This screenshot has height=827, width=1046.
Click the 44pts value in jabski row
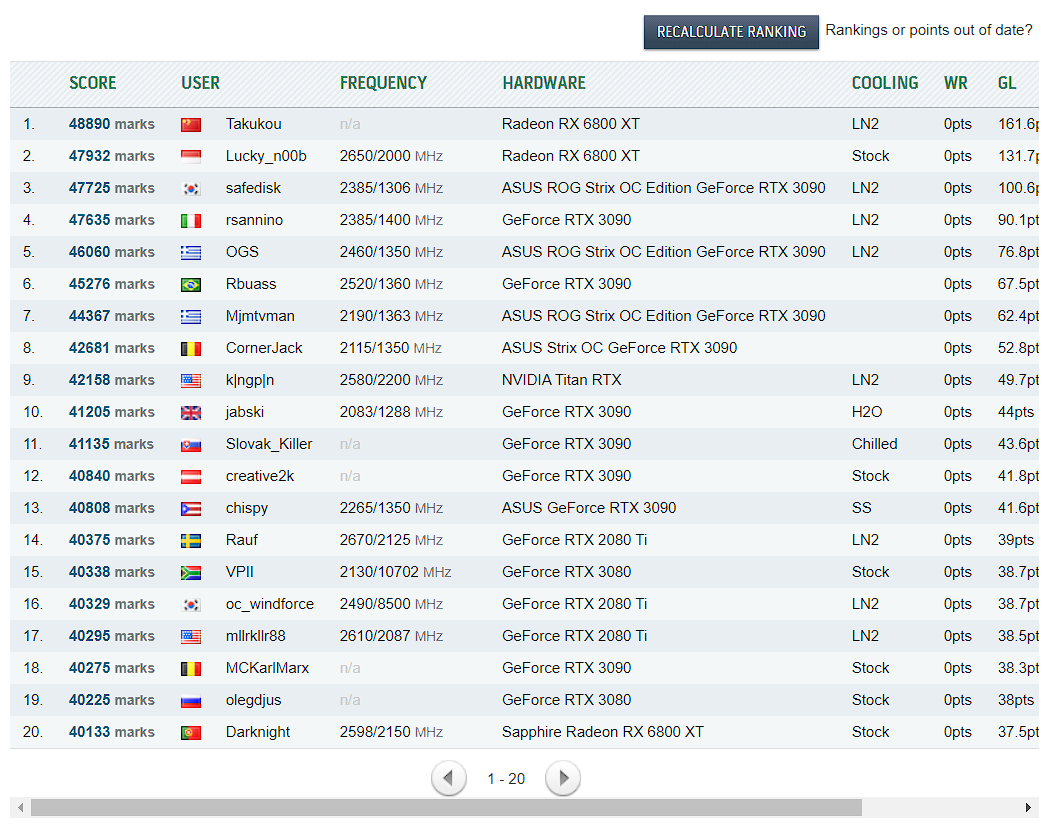1015,412
